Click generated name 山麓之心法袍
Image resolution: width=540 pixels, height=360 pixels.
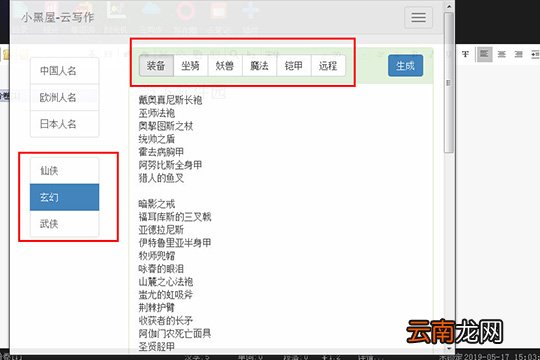[x=166, y=282]
